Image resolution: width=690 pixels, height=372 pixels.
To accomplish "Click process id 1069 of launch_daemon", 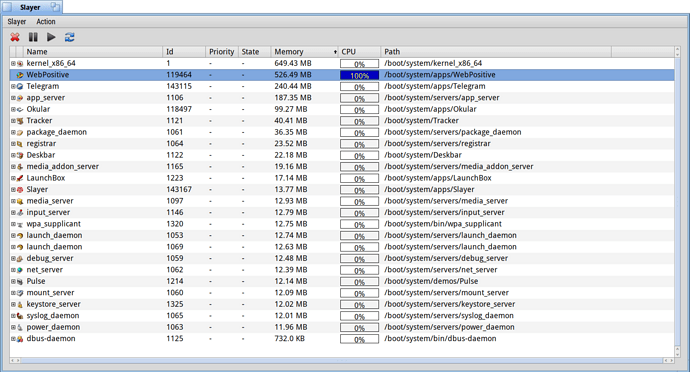I will tap(175, 247).
